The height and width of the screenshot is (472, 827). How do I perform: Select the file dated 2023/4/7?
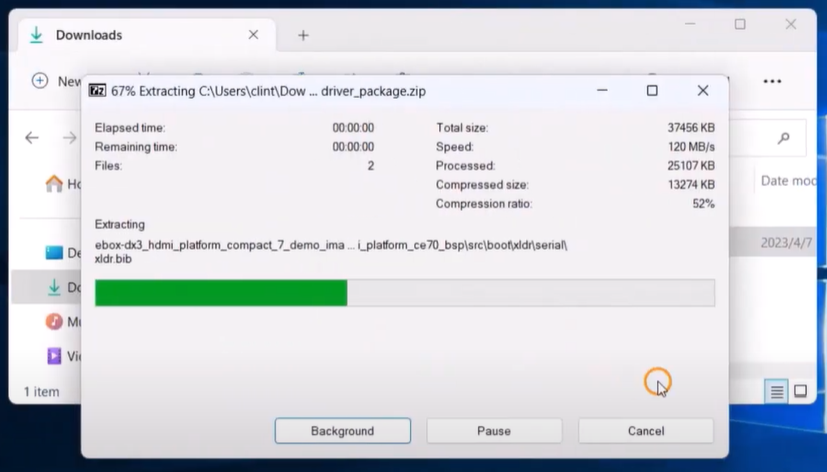(773, 243)
